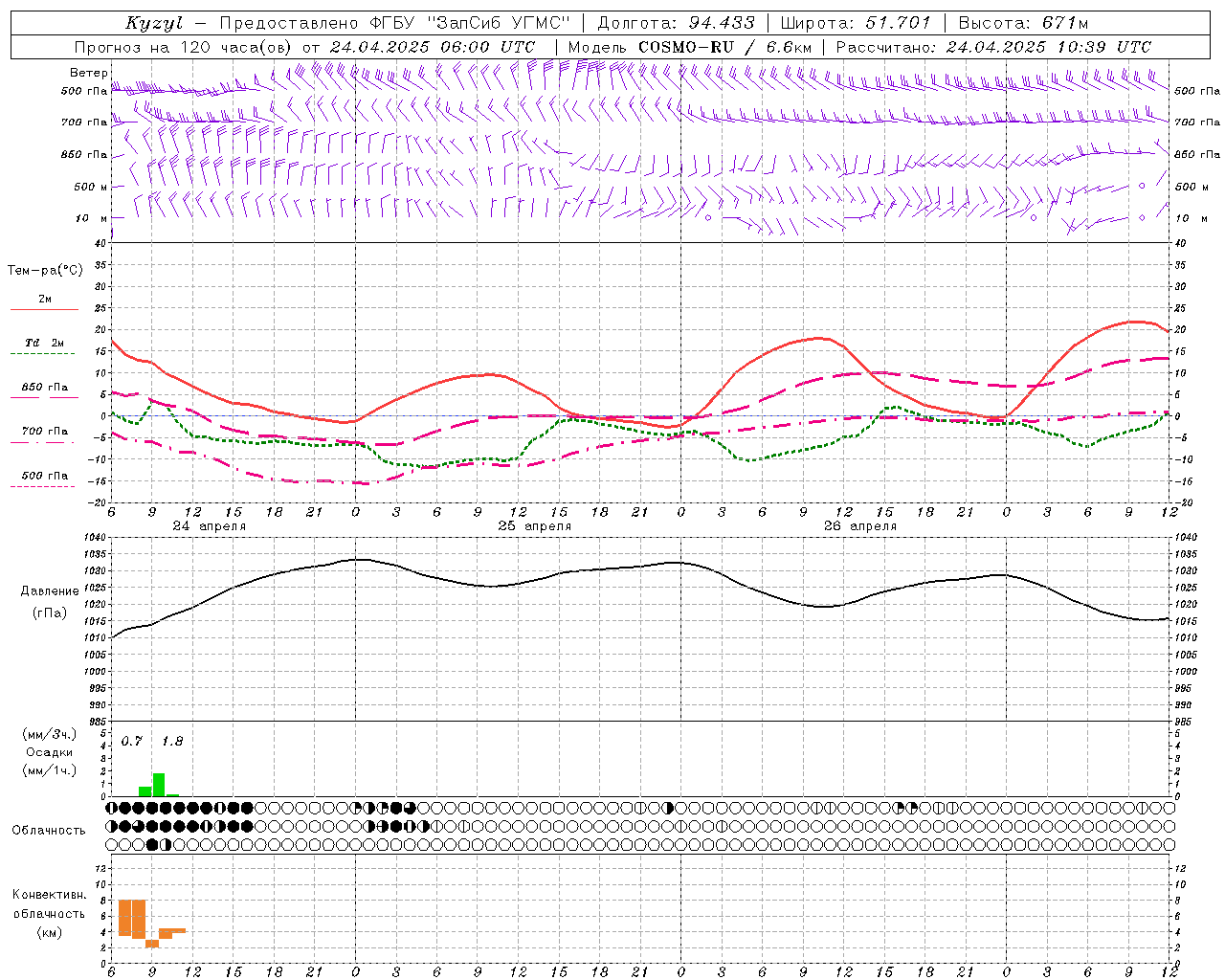Click the black sea-level pressure curve
Image resolution: width=1225 pixels, height=980 pixels.
641,566
